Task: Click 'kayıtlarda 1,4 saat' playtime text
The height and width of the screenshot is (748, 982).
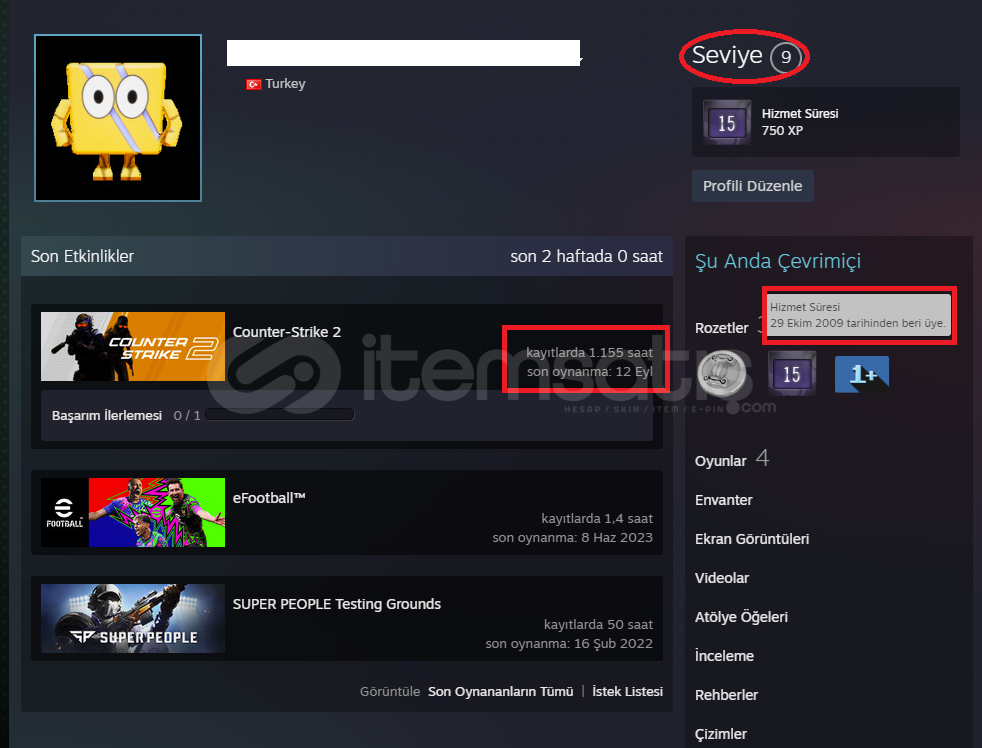Action: pos(597,519)
